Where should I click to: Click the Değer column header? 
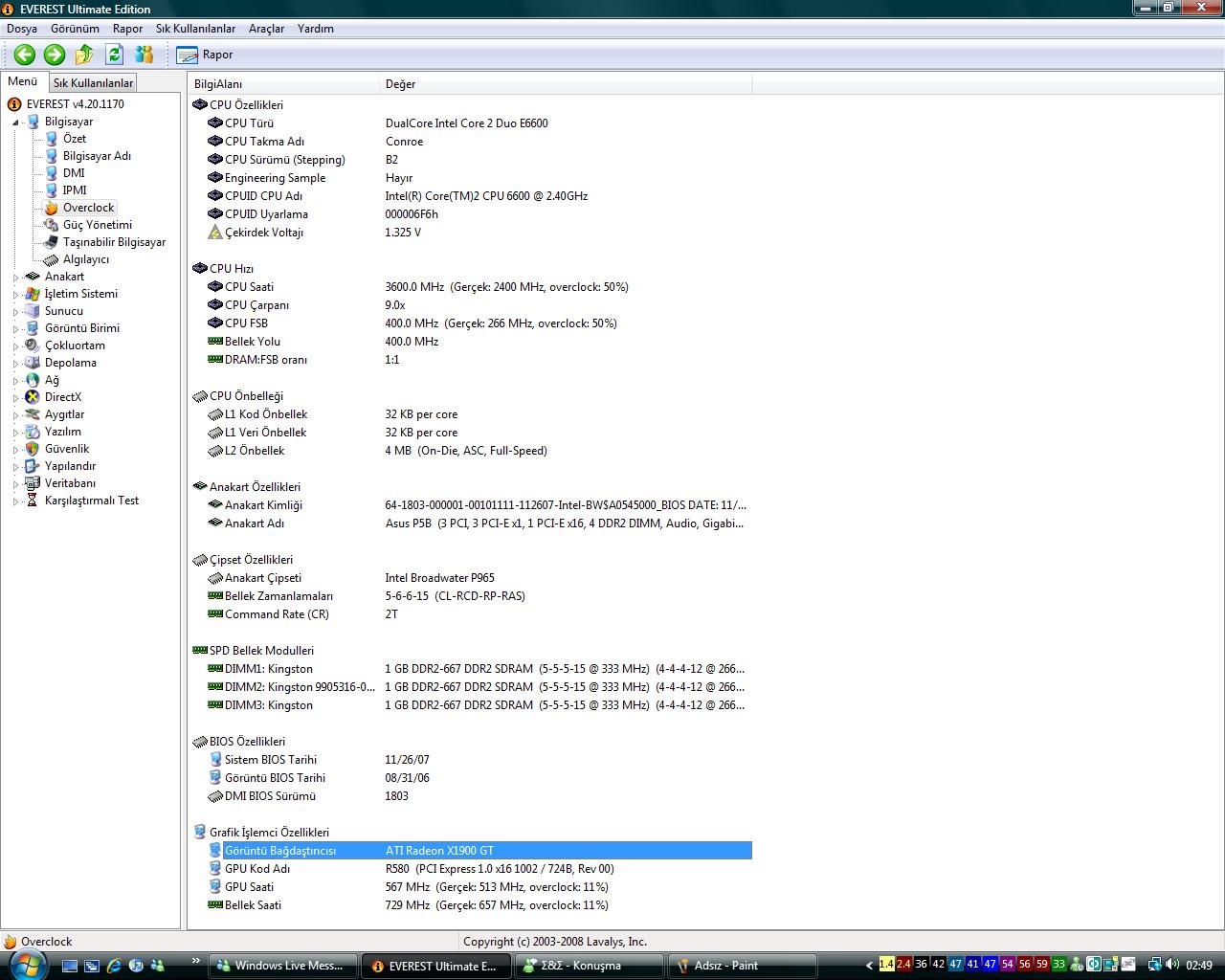(566, 84)
